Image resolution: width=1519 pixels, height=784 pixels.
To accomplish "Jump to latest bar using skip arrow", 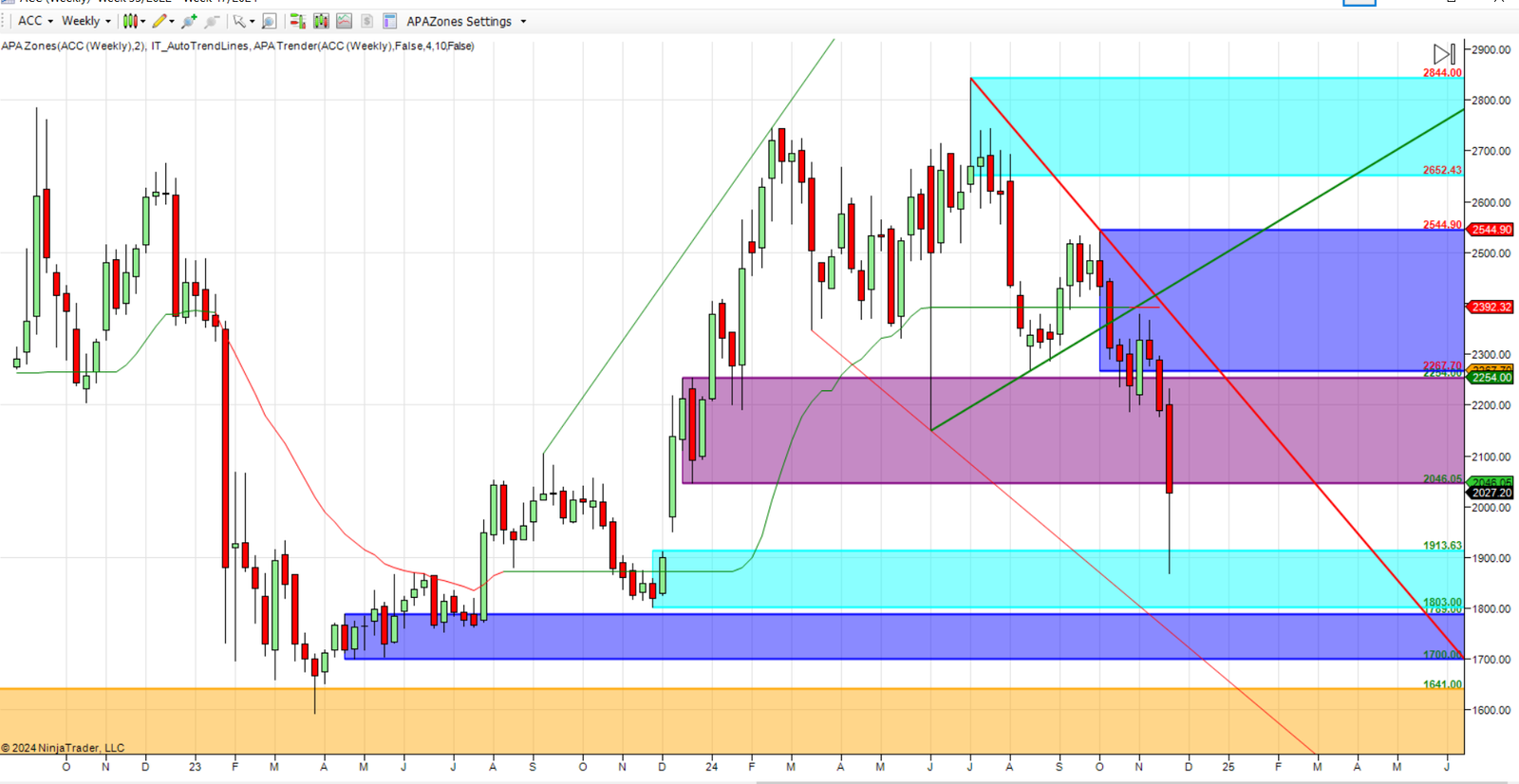I will pos(1443,54).
